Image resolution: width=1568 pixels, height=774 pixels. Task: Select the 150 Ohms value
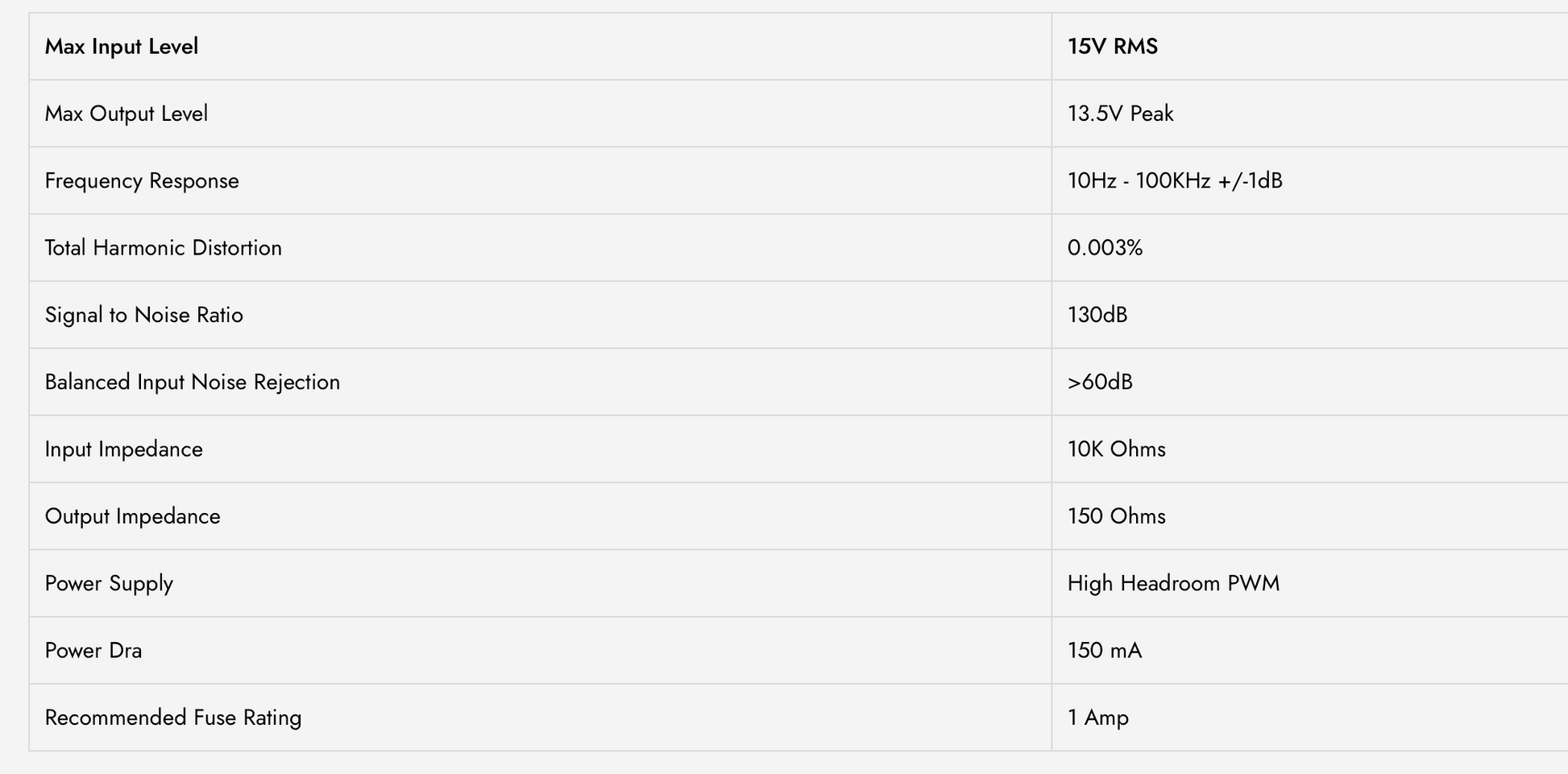point(1117,516)
